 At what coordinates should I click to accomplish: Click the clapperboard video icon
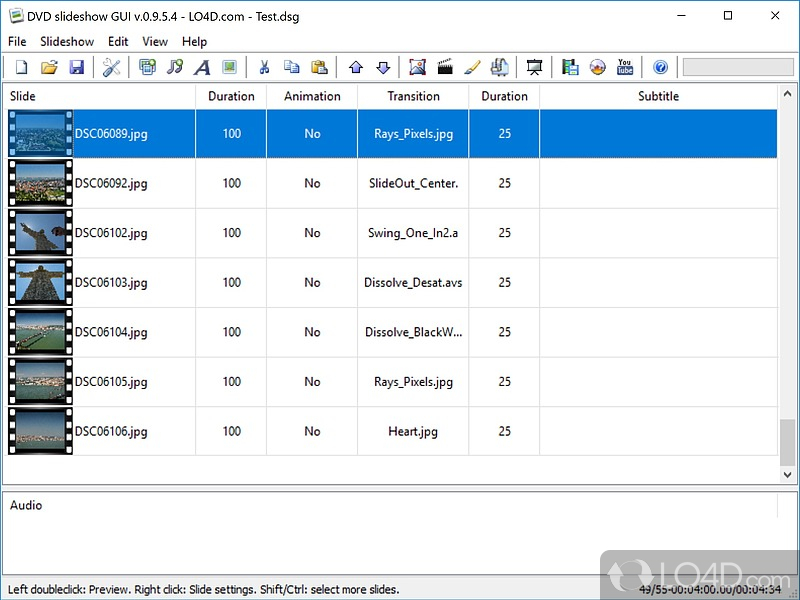pyautogui.click(x=445, y=67)
